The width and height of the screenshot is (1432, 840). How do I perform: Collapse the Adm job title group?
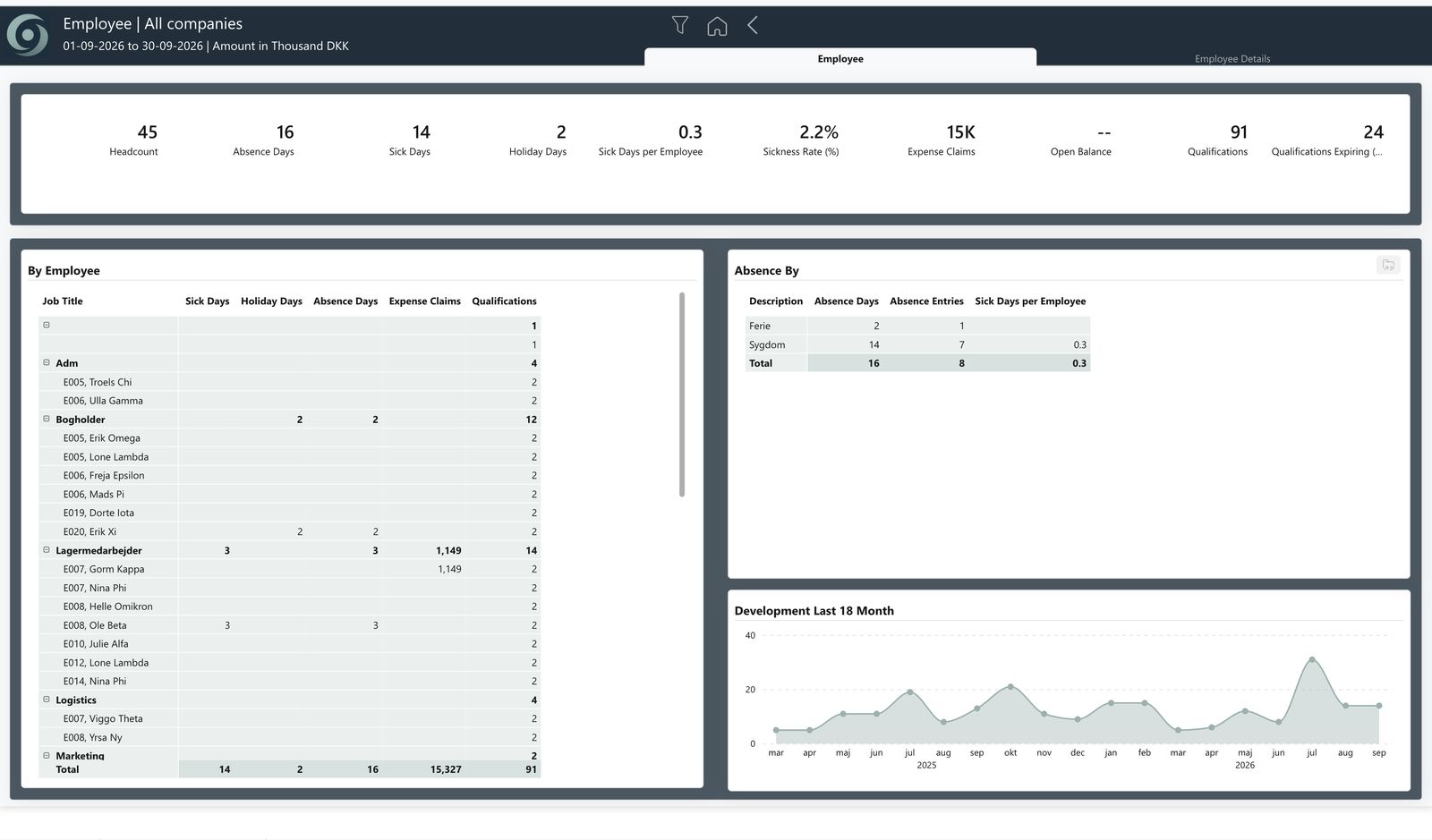coord(47,362)
